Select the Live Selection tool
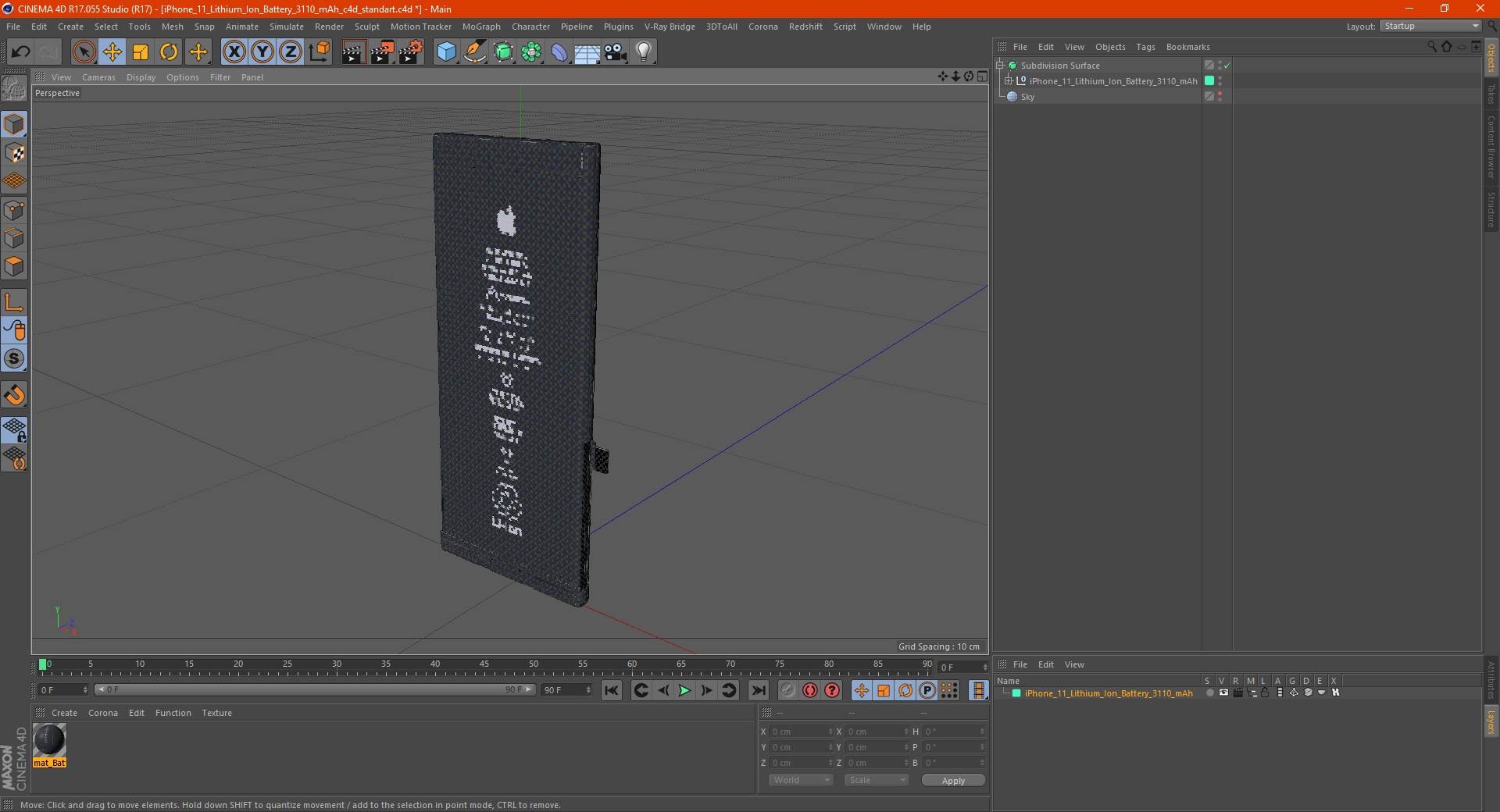The height and width of the screenshot is (812, 1500). [x=84, y=52]
